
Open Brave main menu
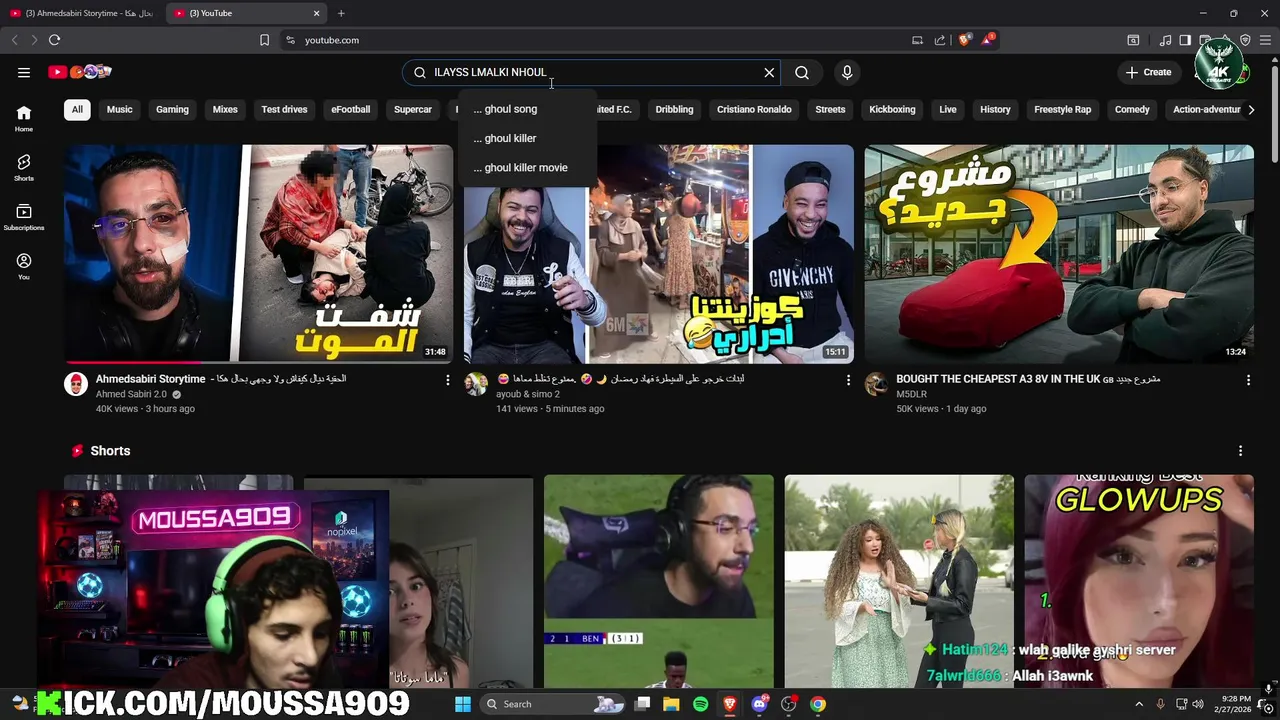point(1265,40)
